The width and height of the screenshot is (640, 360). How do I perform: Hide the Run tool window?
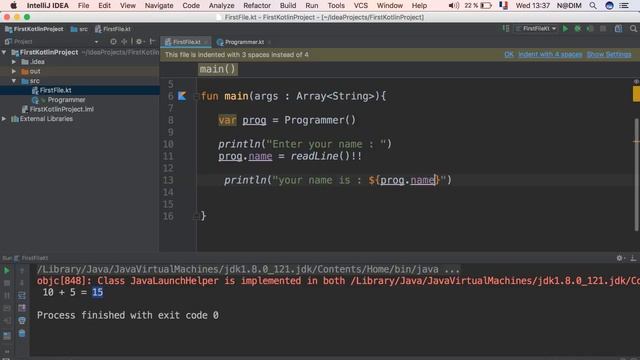pos(633,258)
